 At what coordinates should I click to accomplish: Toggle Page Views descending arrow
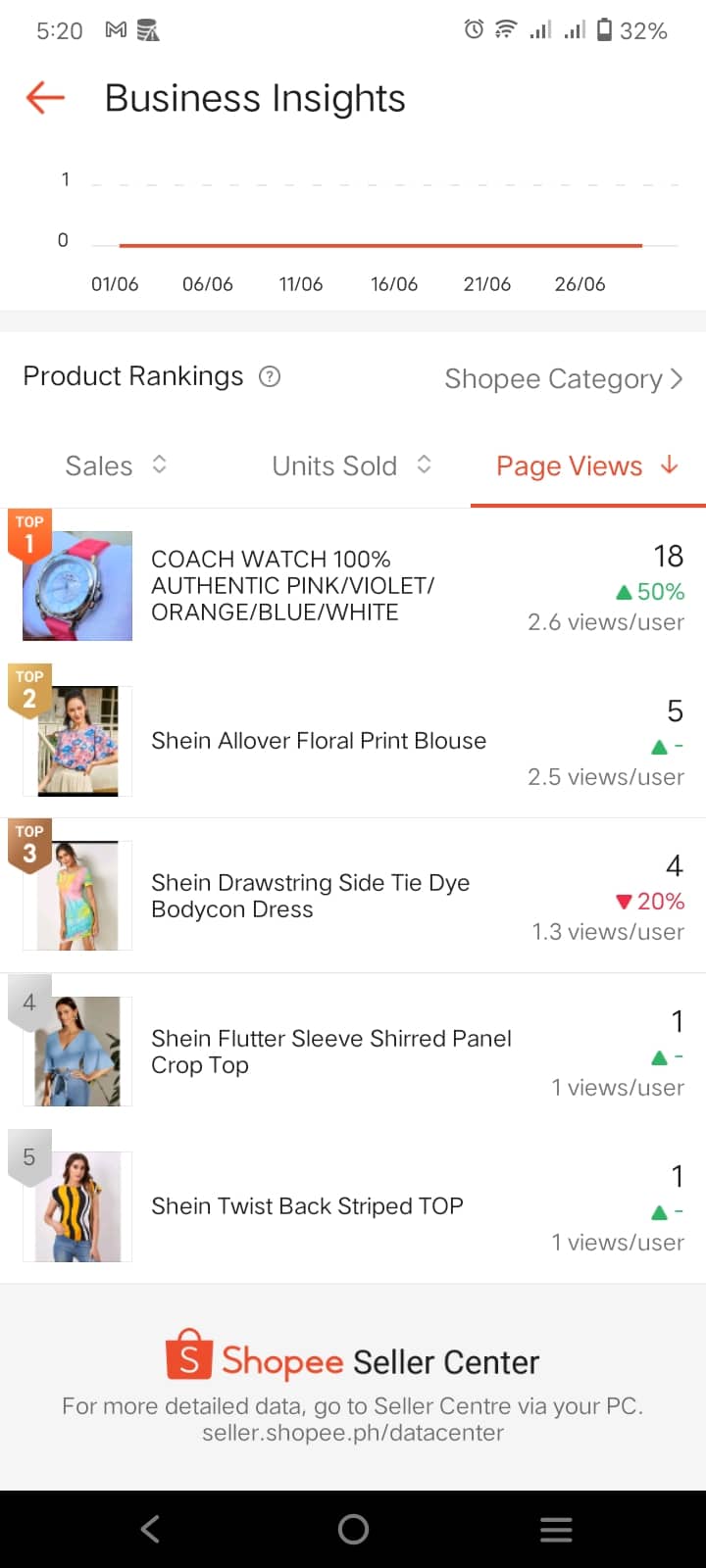[x=670, y=465]
